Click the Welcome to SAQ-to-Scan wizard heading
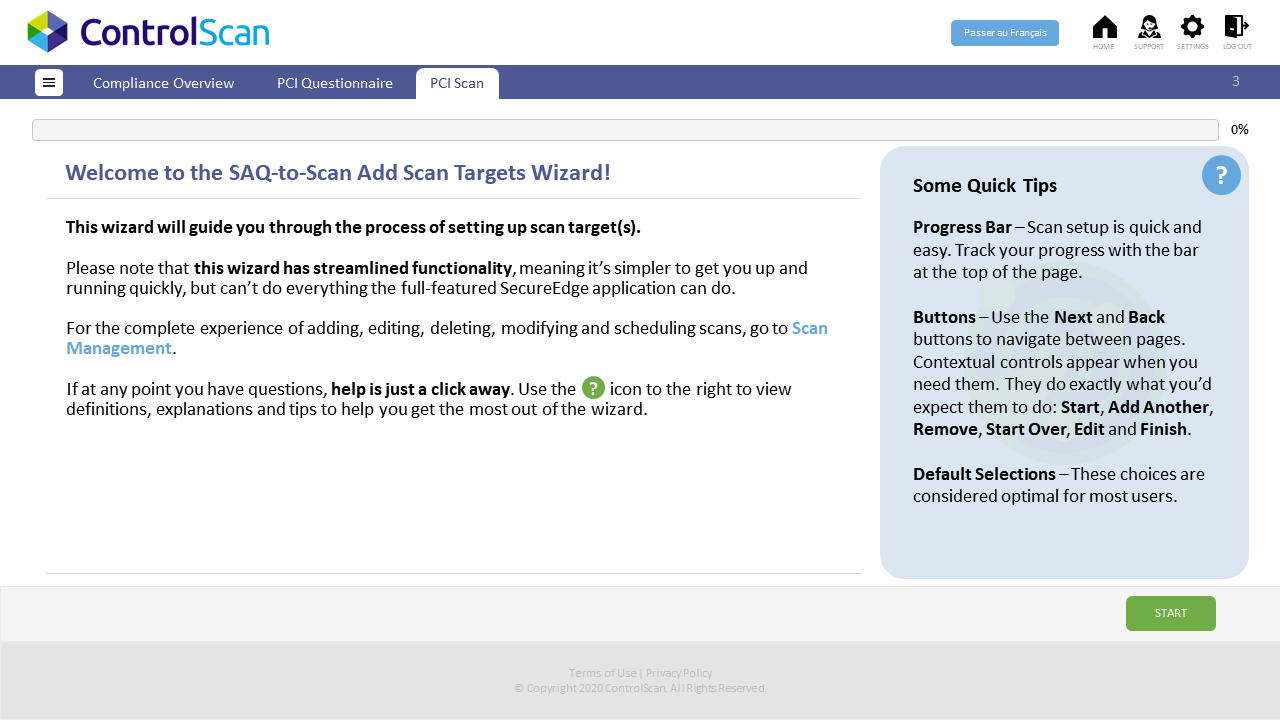 tap(338, 172)
